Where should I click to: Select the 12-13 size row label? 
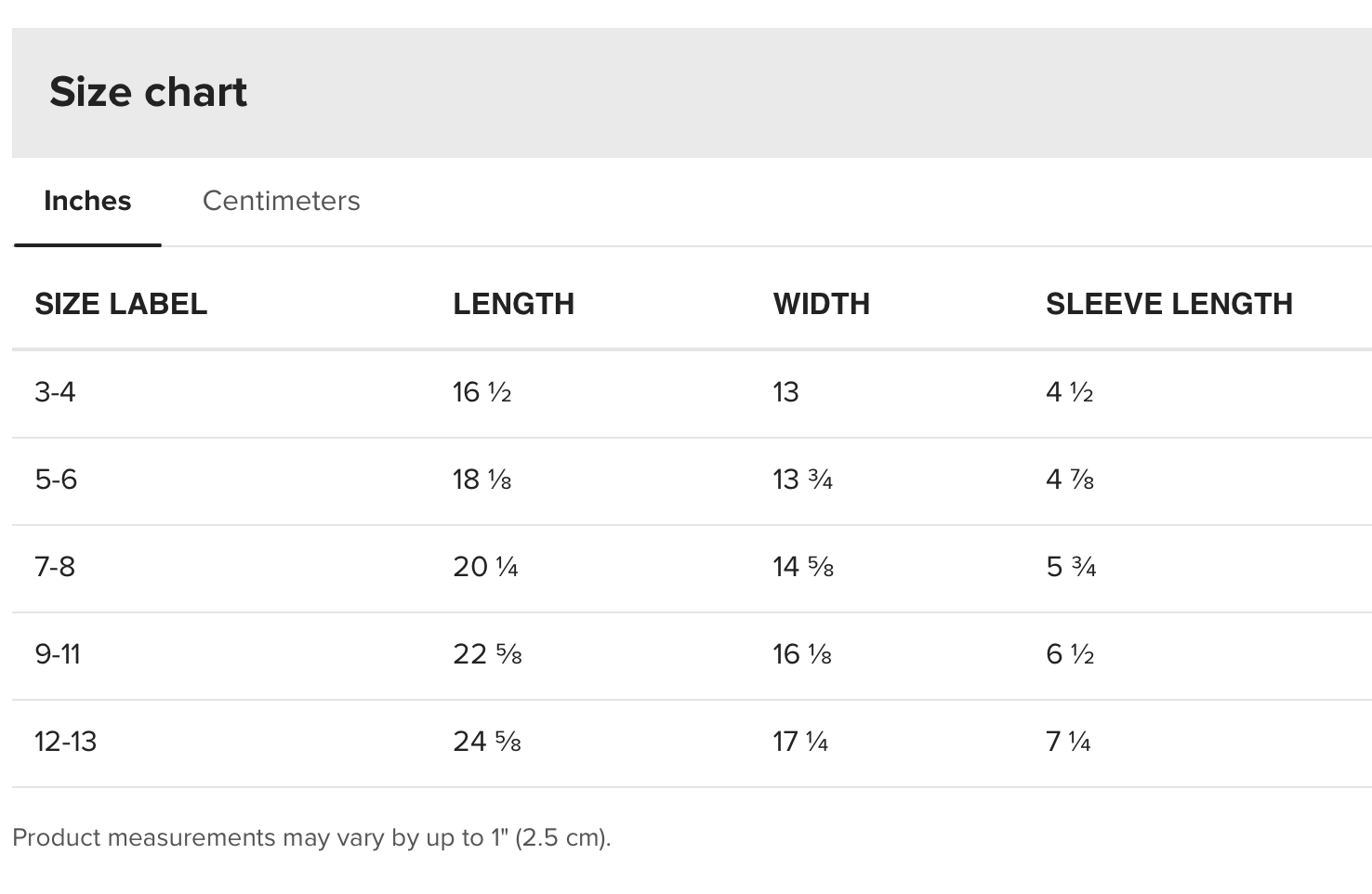point(65,742)
